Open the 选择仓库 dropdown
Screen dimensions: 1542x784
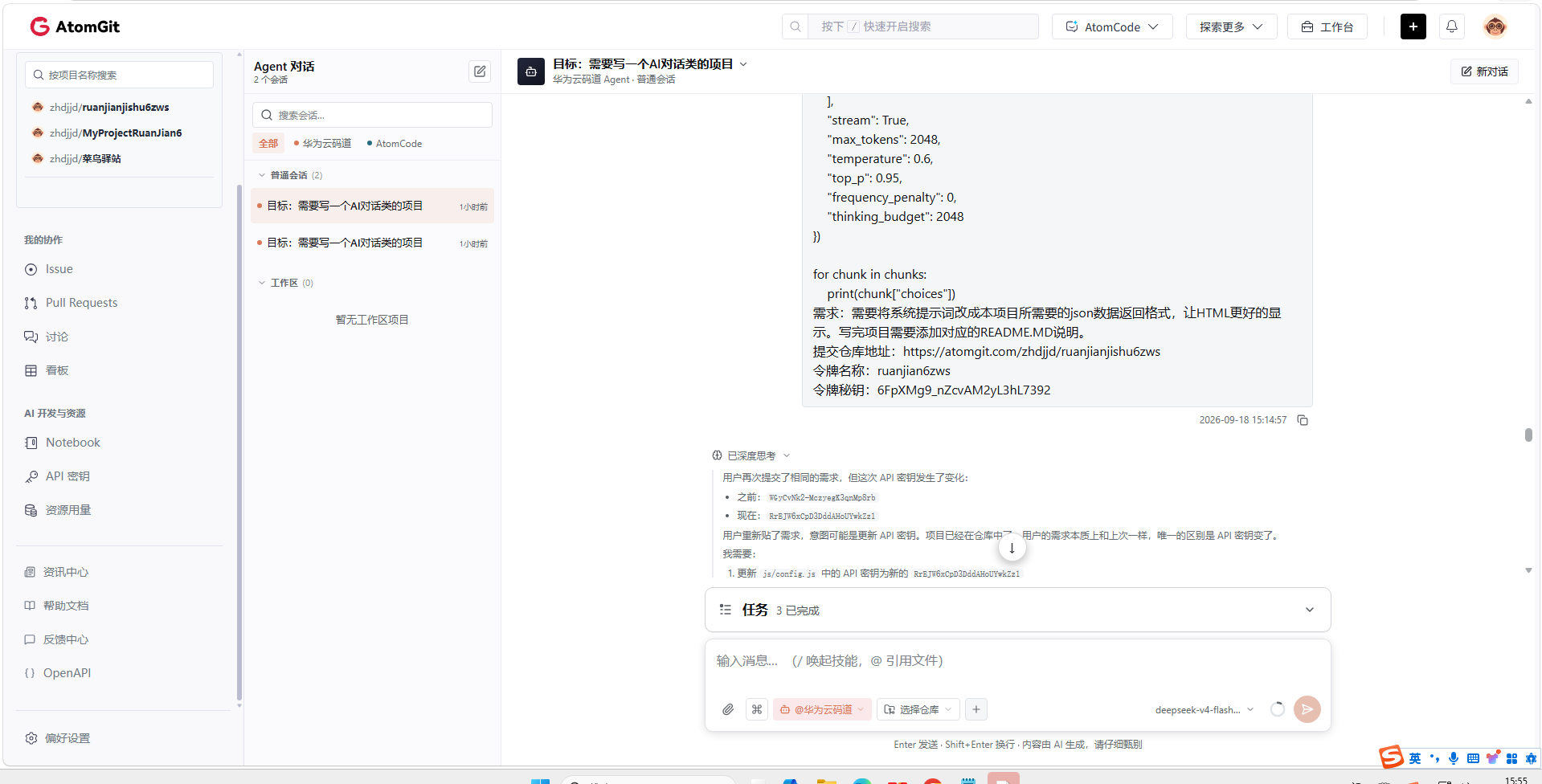[x=918, y=709]
